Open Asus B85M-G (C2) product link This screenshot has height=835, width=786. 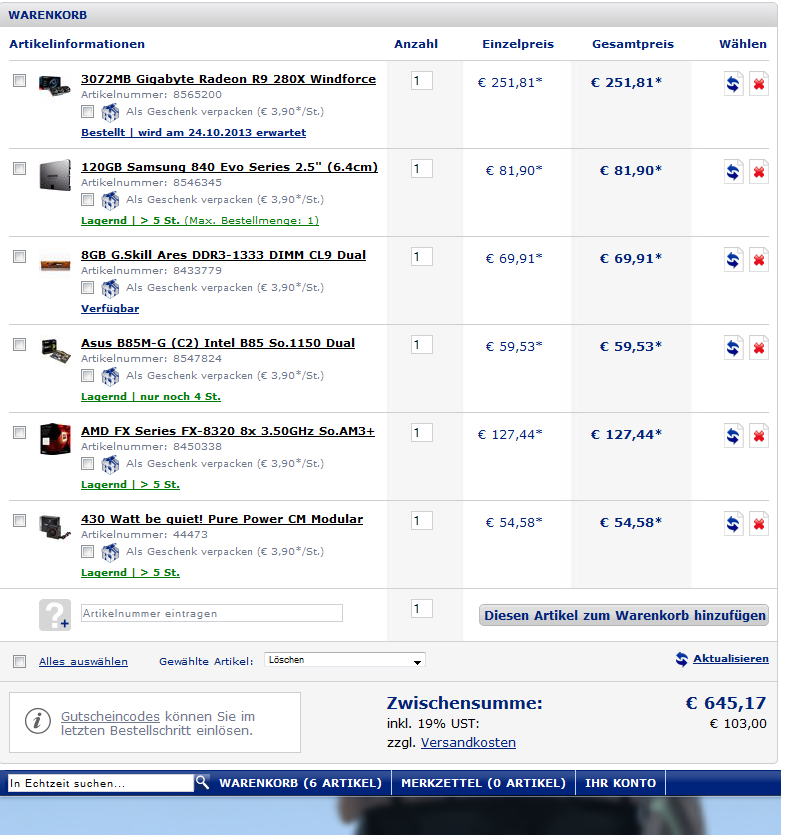pyautogui.click(x=218, y=343)
